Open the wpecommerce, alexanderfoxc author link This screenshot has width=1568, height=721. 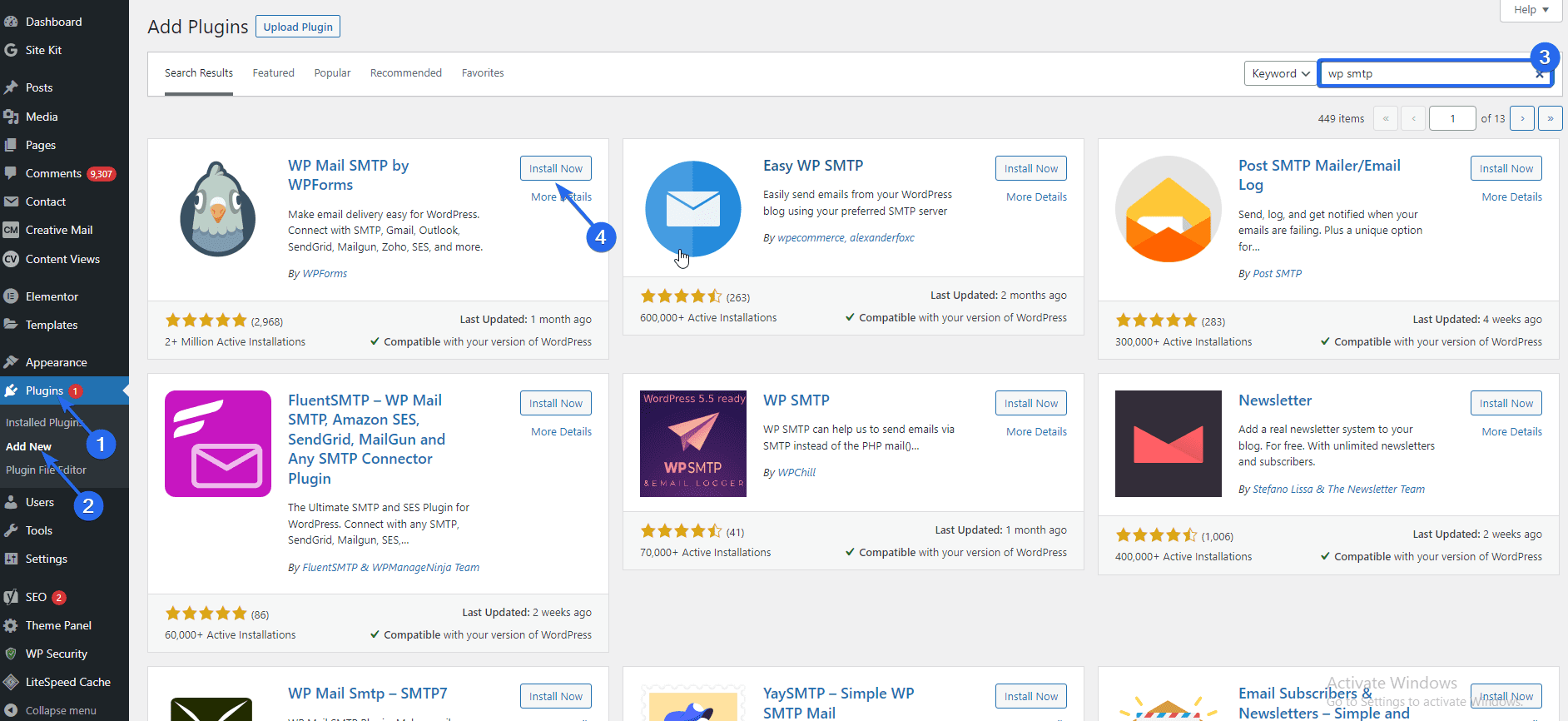point(846,238)
